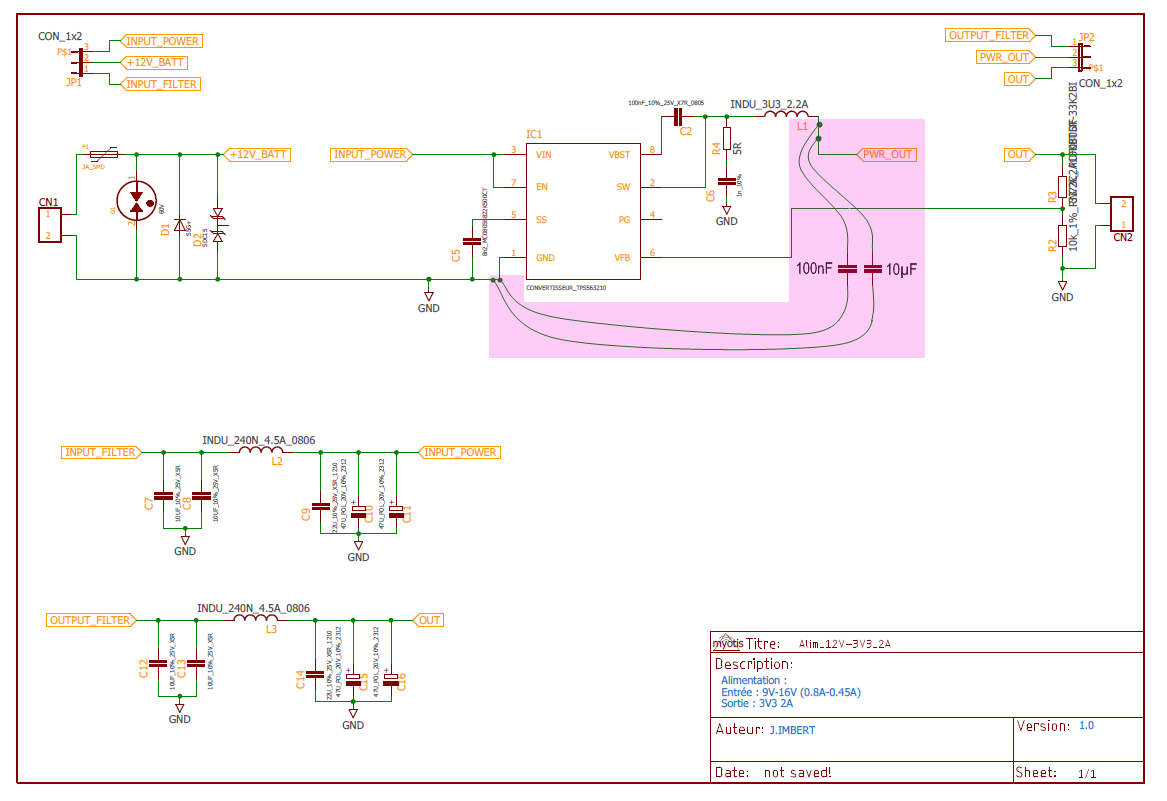Click +12V_BATT net label at JP1 pin 2
Image resolution: width=1167 pixels, height=801 pixels.
pos(154,63)
